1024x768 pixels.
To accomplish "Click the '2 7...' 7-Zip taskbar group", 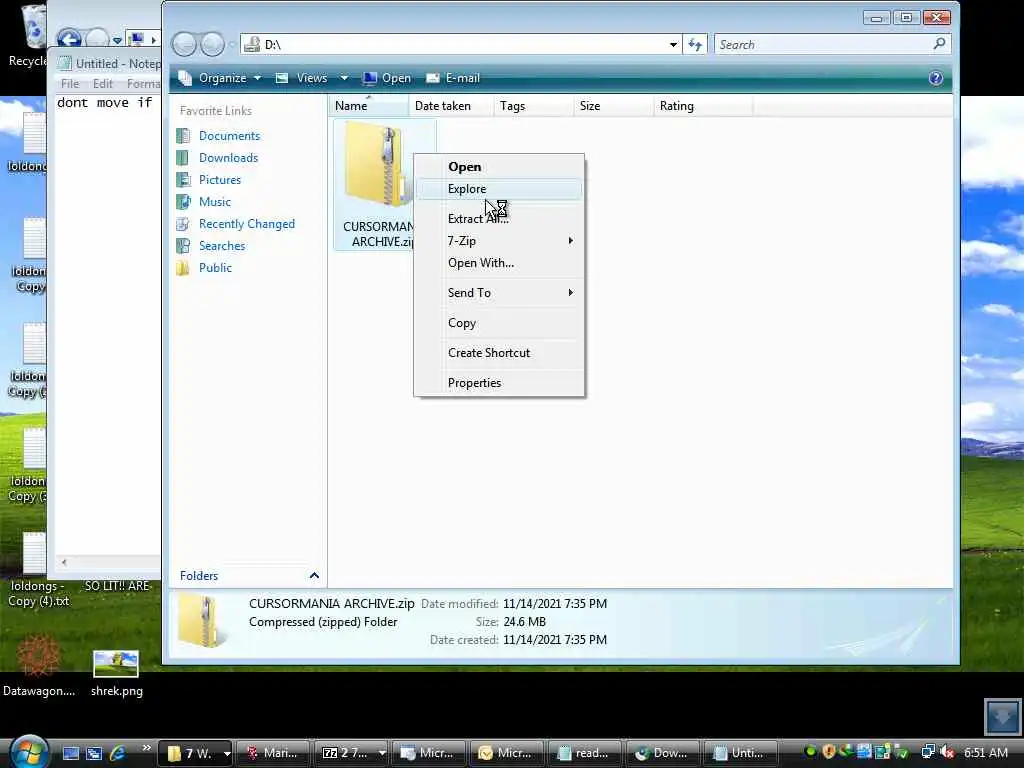I will coord(351,753).
